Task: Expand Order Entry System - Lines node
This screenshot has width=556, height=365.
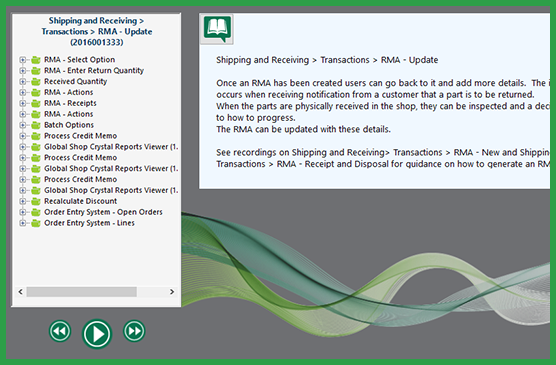Action: click(22, 223)
